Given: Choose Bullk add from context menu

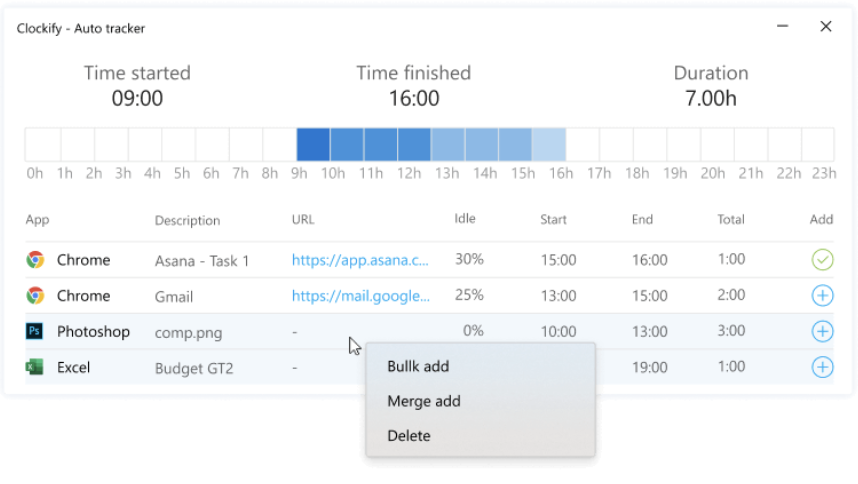Looking at the screenshot, I should [x=418, y=366].
